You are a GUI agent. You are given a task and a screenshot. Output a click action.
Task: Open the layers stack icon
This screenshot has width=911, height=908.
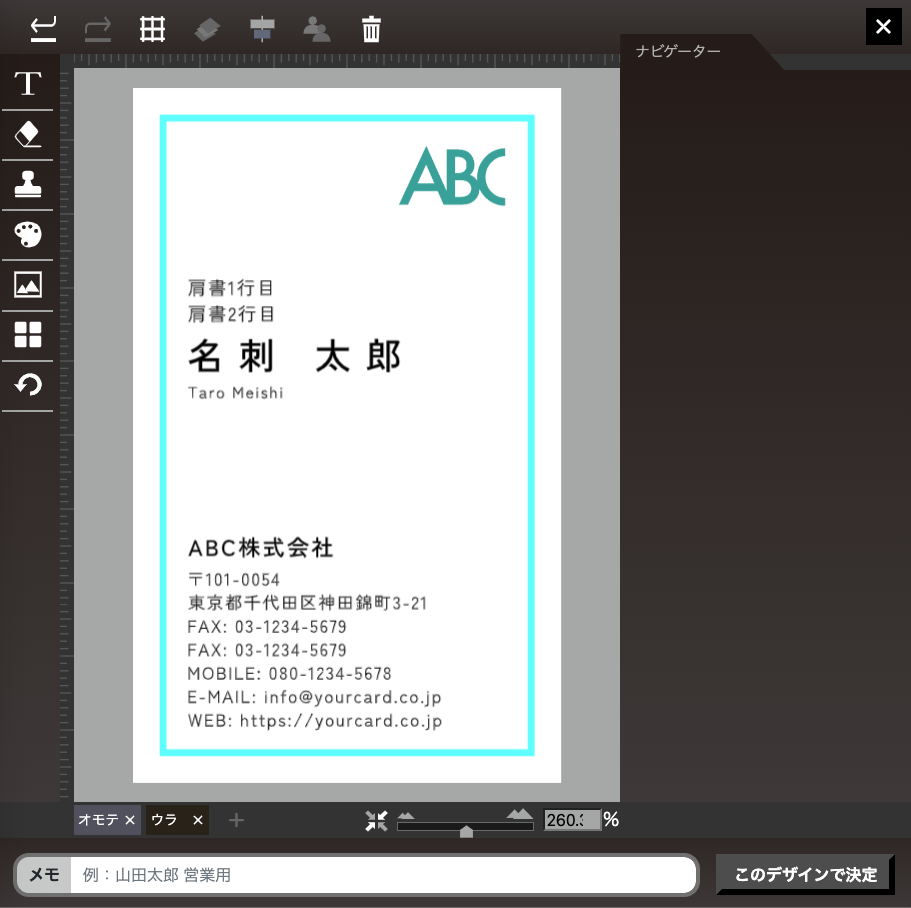(207, 30)
